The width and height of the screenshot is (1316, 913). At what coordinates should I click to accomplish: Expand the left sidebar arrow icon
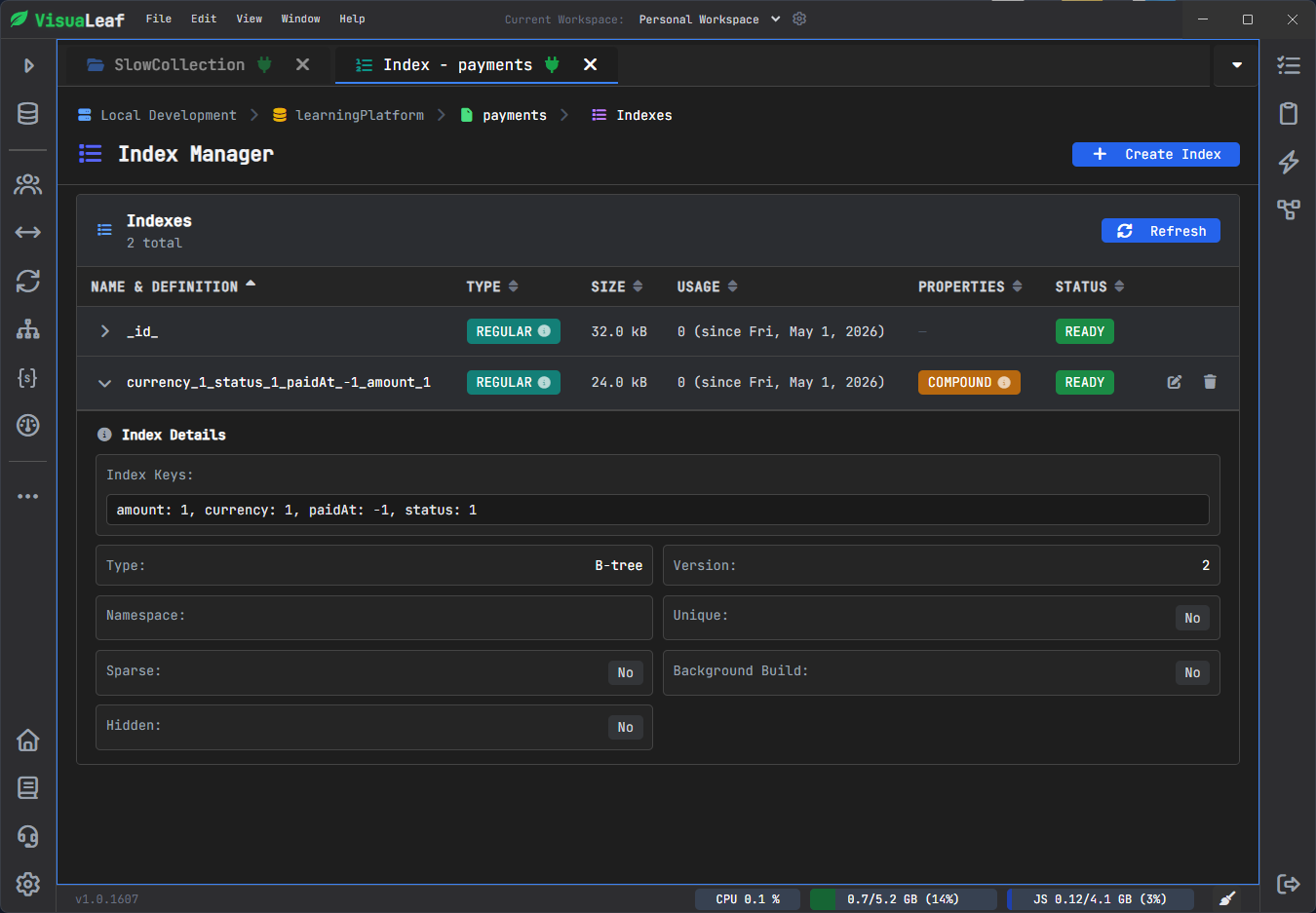point(28,65)
